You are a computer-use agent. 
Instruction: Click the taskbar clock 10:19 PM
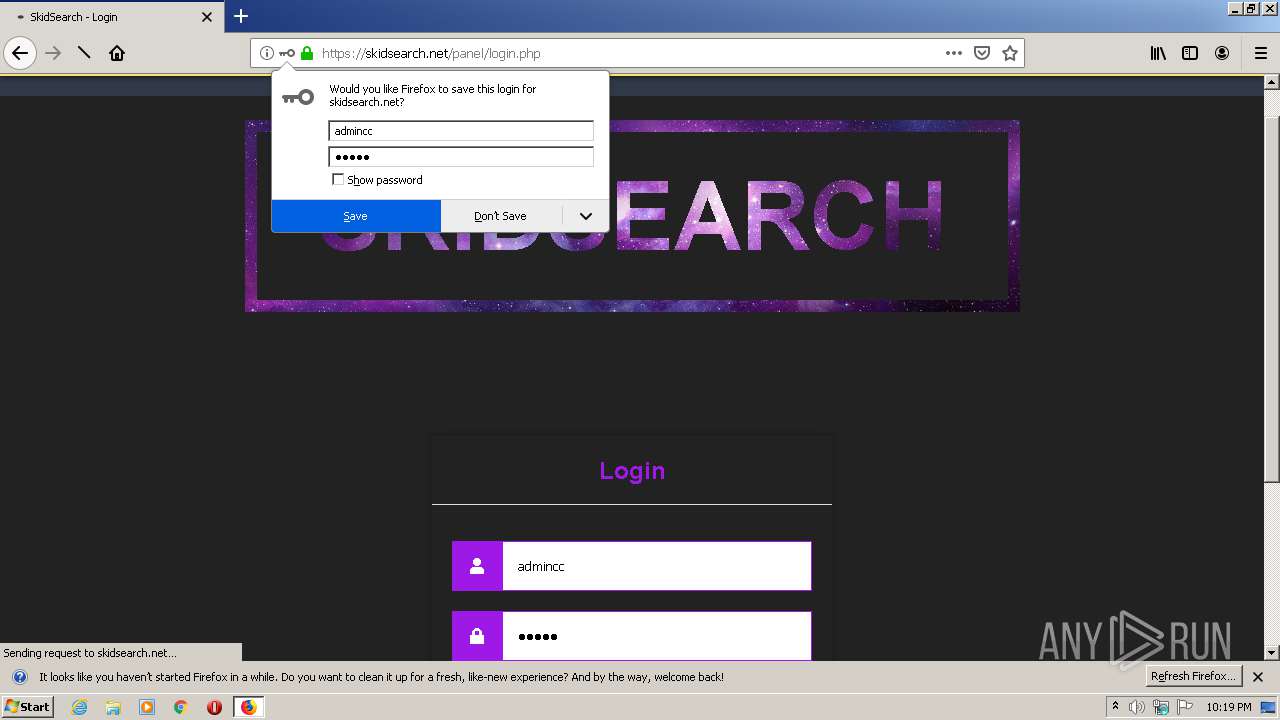pyautogui.click(x=1228, y=707)
